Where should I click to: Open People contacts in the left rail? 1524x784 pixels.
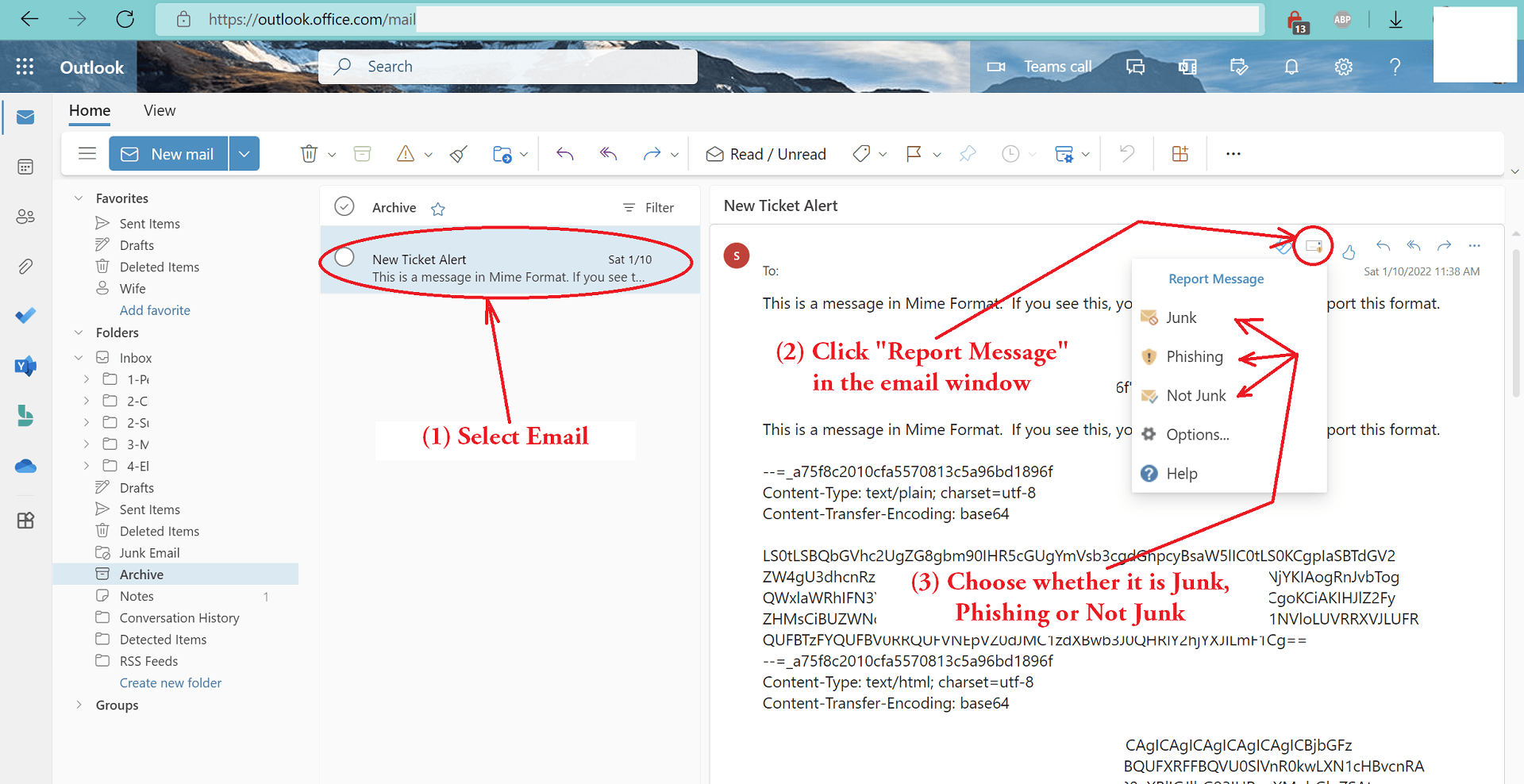point(25,216)
